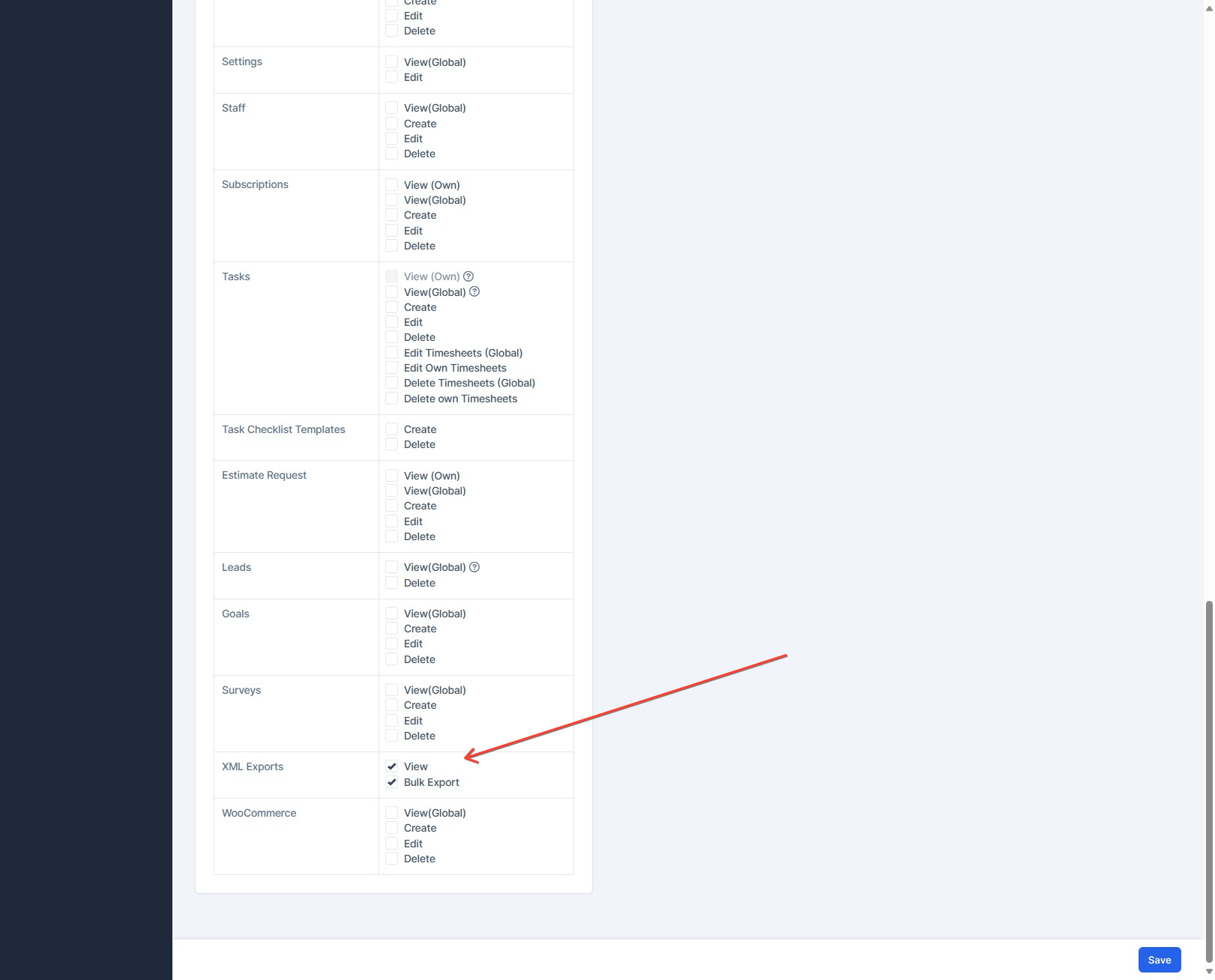1215x980 pixels.
Task: Enable WooCommerce Create permission
Action: (391, 828)
